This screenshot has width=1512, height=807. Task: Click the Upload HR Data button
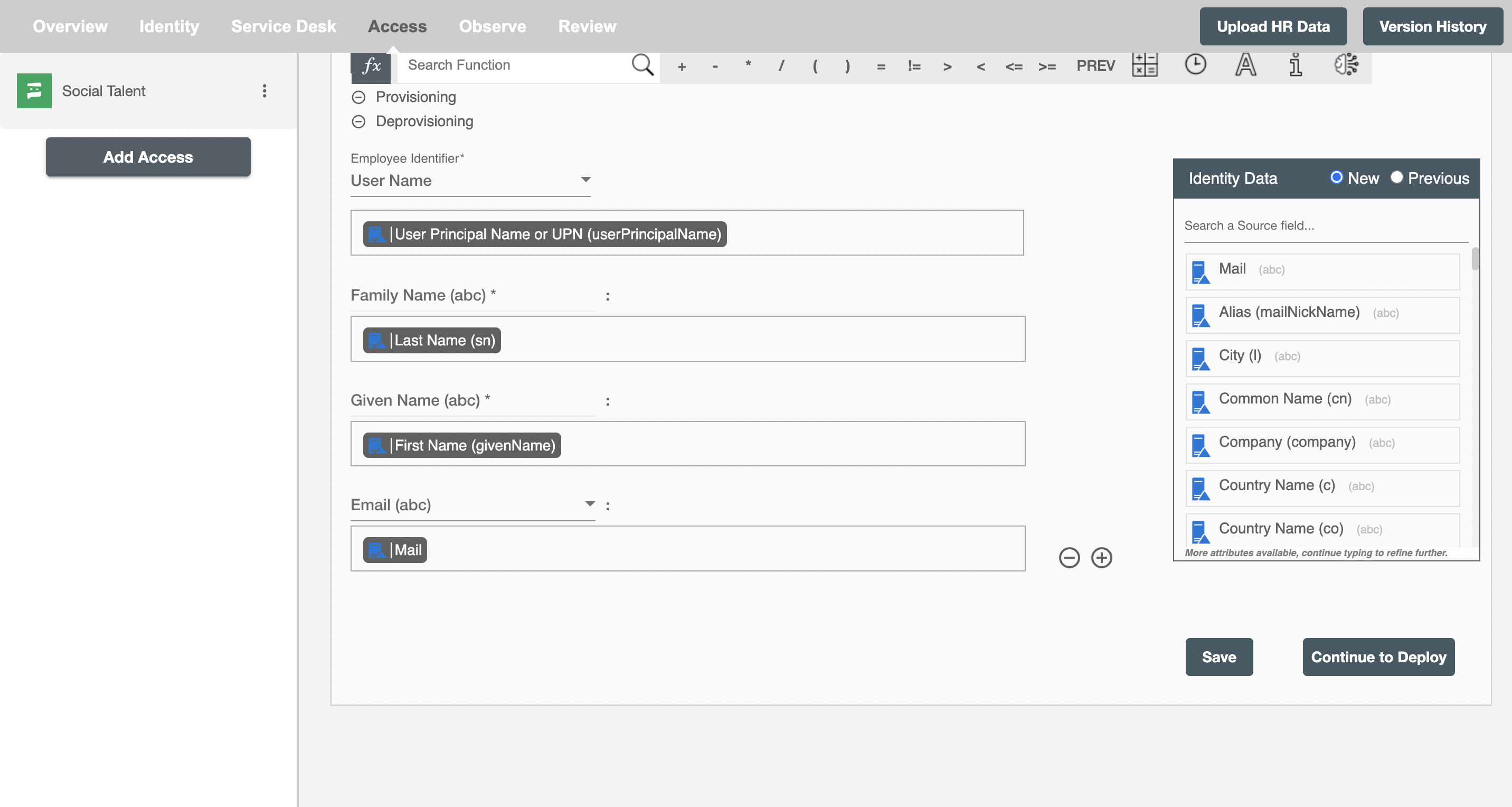(1273, 26)
